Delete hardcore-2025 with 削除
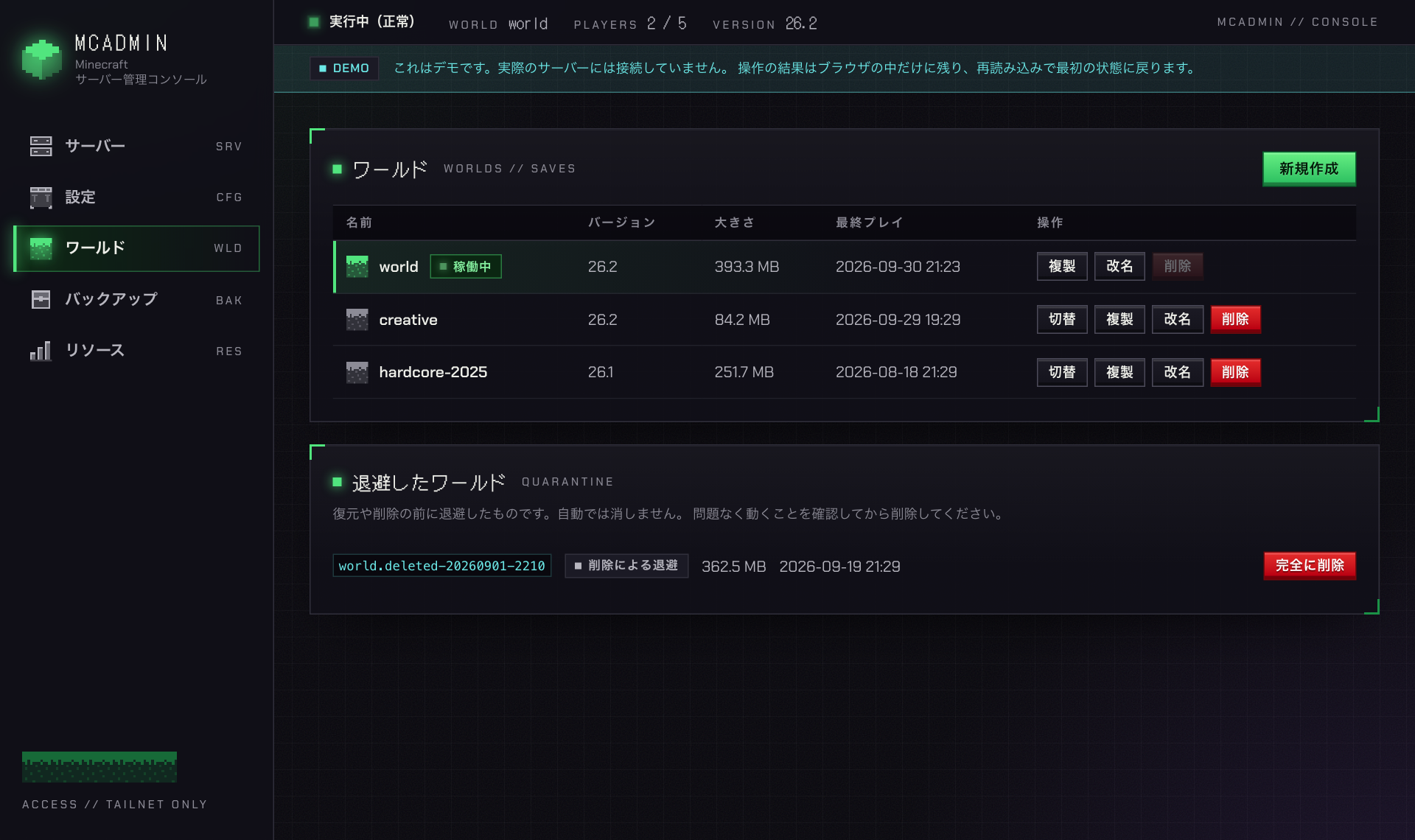Image resolution: width=1415 pixels, height=840 pixels. (1235, 373)
